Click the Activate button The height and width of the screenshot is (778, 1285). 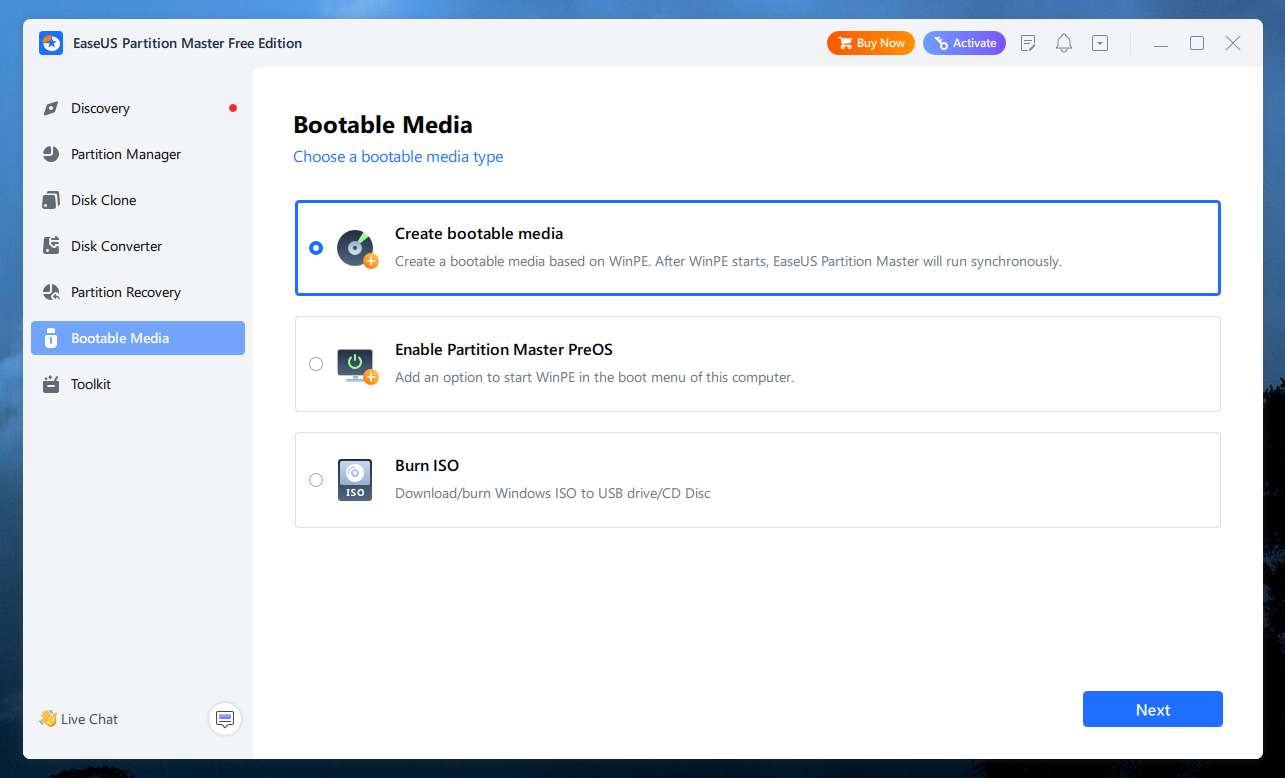click(x=964, y=43)
